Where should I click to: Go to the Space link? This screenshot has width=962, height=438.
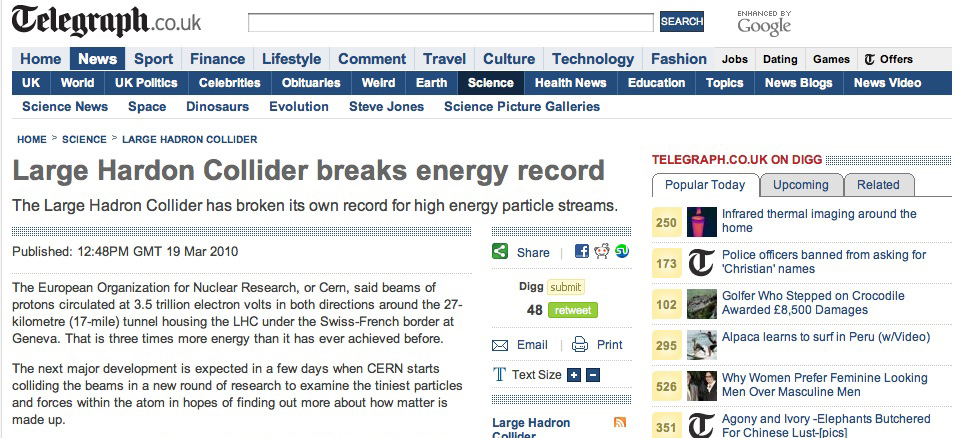click(147, 107)
